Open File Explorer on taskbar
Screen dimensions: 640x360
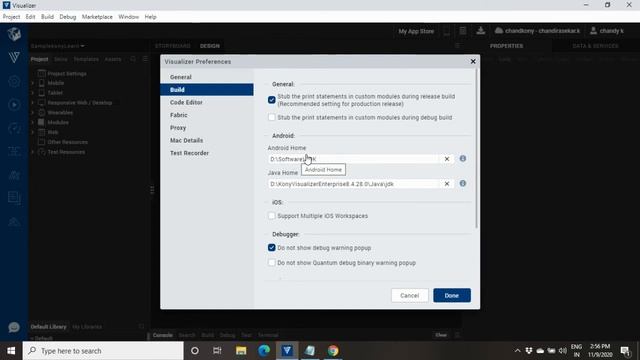pyautogui.click(x=241, y=351)
